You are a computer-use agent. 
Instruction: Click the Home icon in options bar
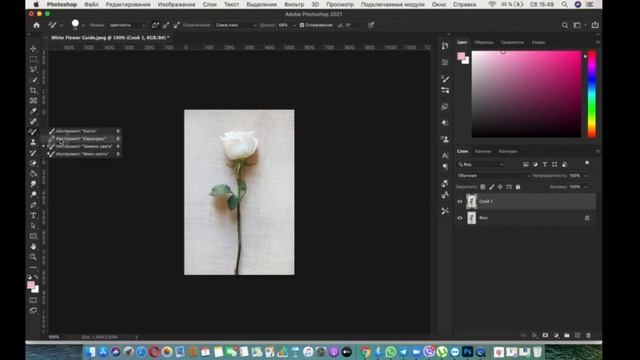(36, 25)
